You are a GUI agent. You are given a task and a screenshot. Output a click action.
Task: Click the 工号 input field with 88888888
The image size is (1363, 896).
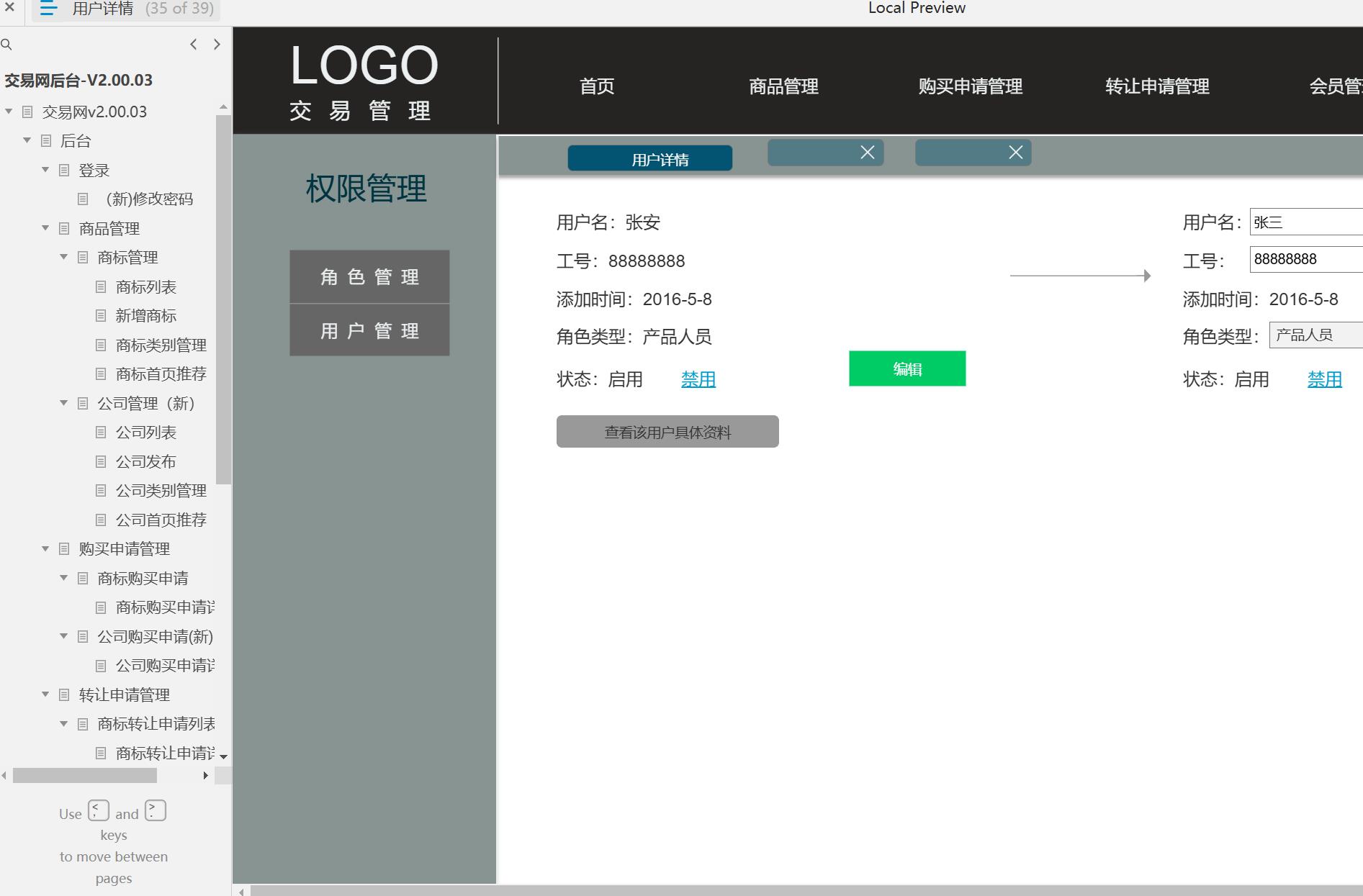pyautogui.click(x=1306, y=259)
